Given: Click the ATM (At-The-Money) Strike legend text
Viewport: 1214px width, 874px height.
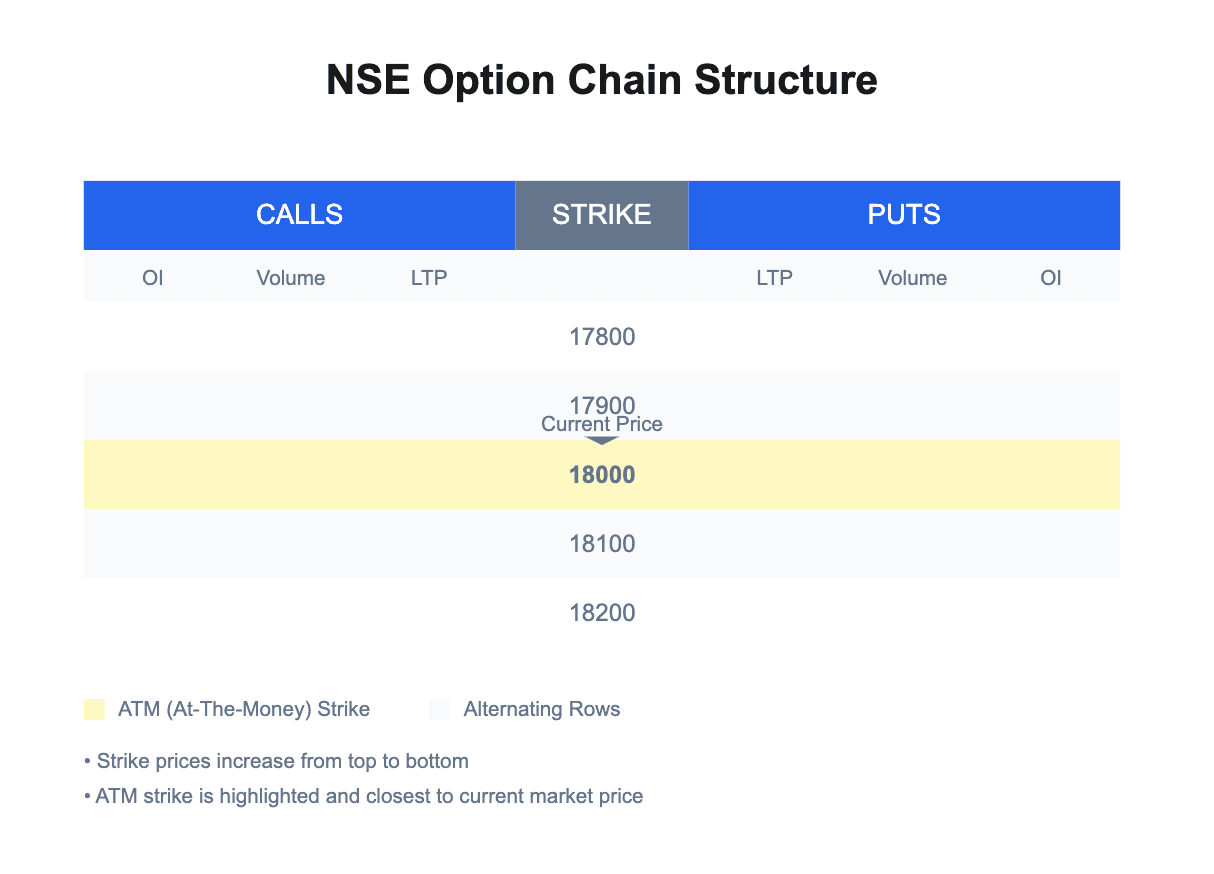Looking at the screenshot, I should [x=244, y=710].
